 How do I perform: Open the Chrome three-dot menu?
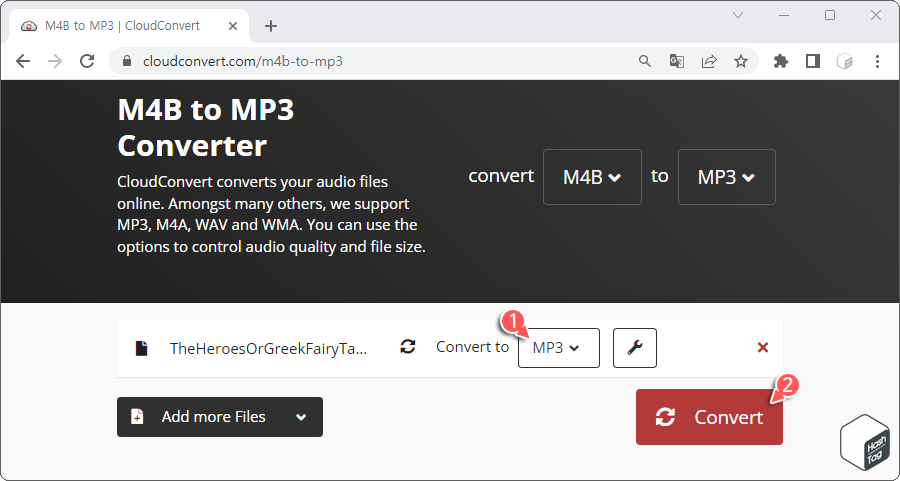(877, 61)
